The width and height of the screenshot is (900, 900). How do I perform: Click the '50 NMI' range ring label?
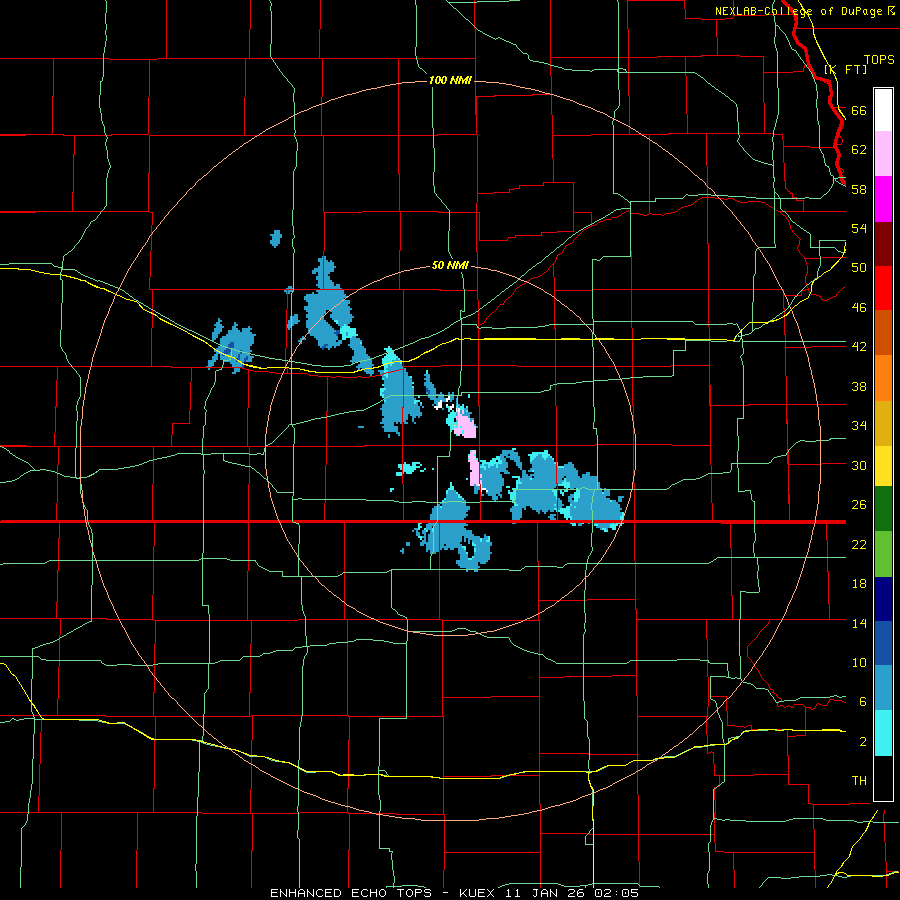tap(450, 266)
